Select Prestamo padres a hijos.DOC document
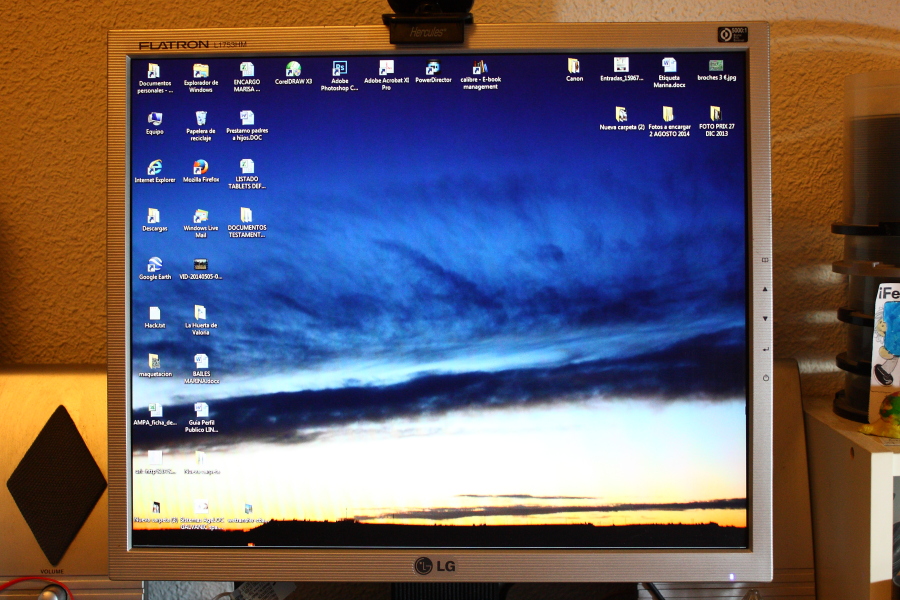 (x=247, y=125)
